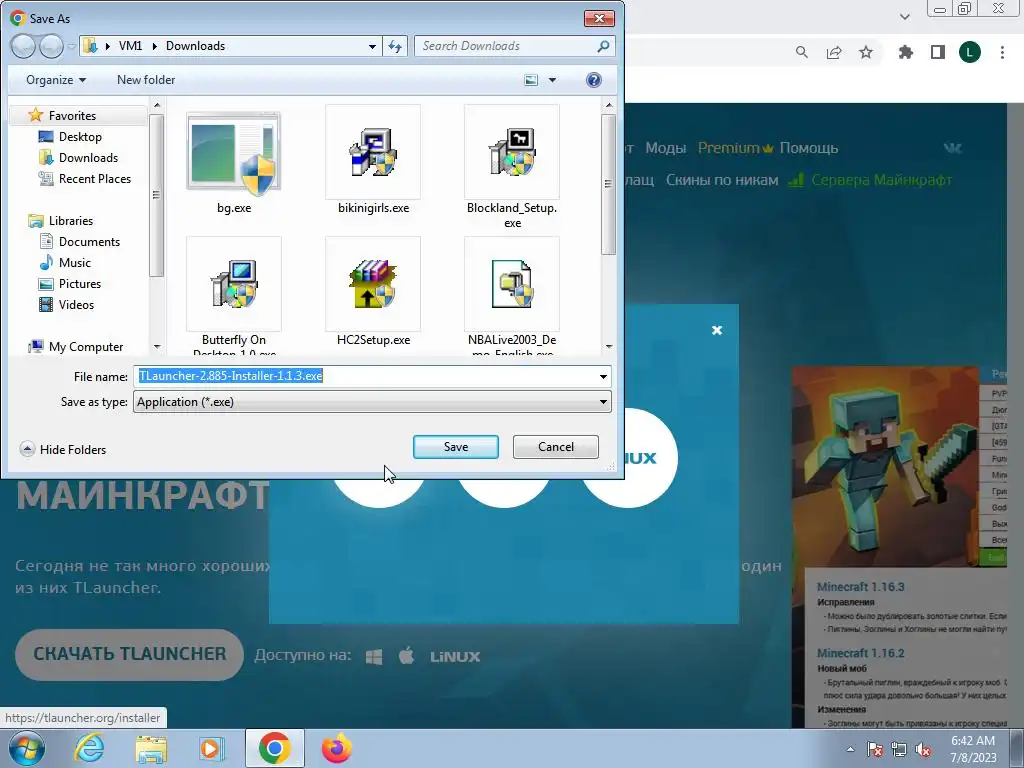
Task: Open the Помощь menu item
Action: click(x=808, y=148)
